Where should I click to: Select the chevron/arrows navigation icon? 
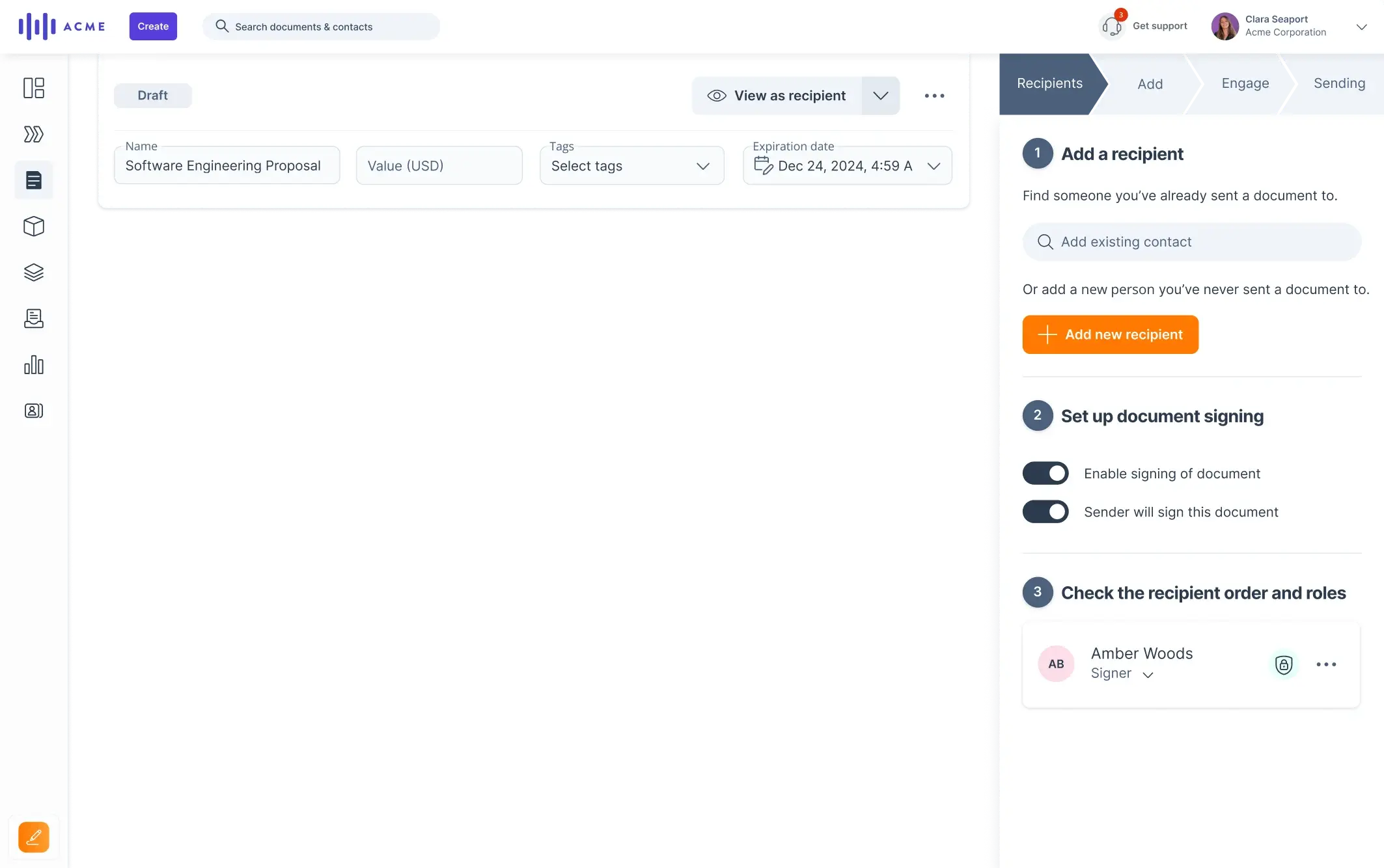[x=33, y=134]
